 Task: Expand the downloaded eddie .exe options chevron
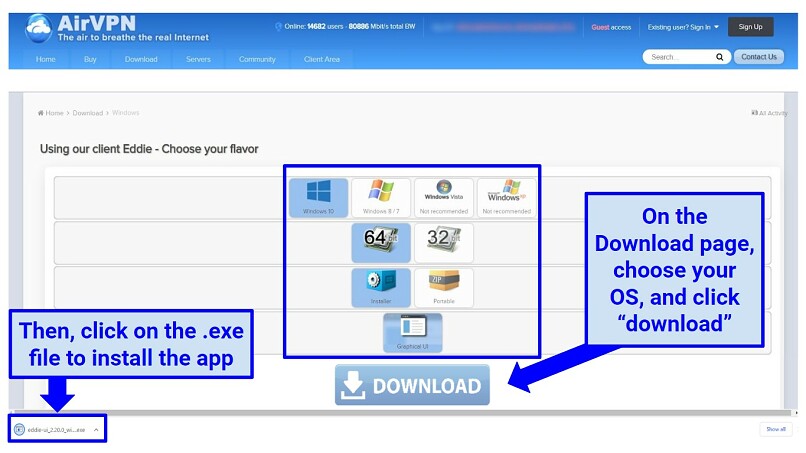tap(95, 429)
